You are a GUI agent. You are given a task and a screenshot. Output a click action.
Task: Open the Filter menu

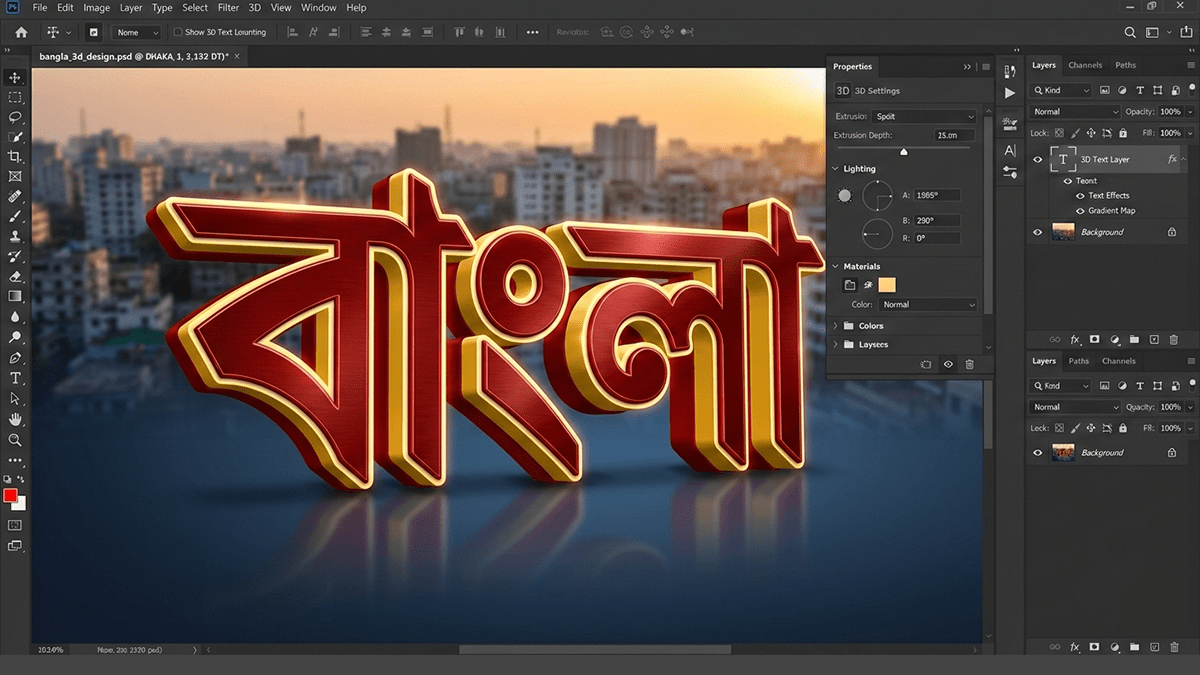coord(228,8)
